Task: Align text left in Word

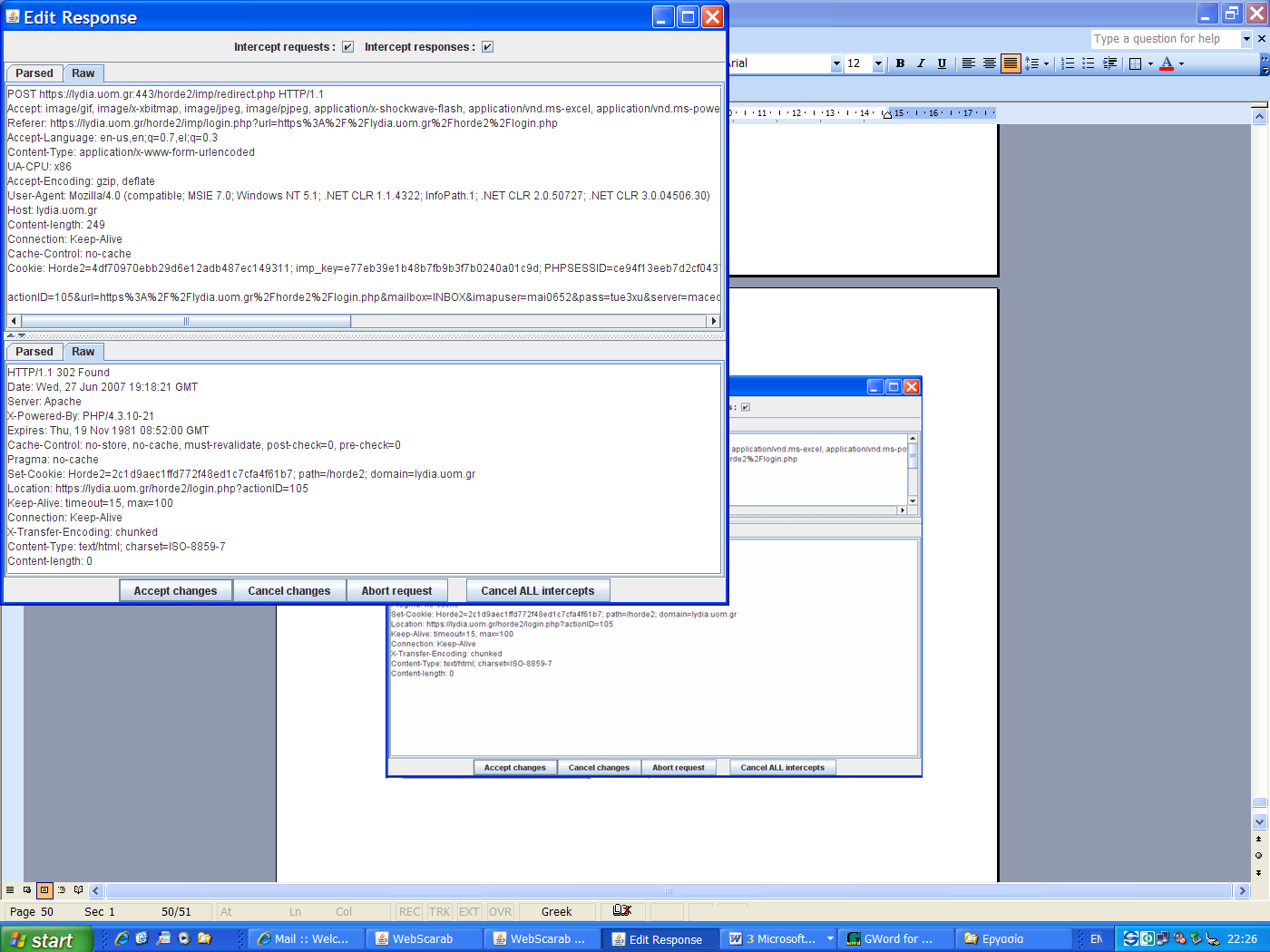Action: [x=968, y=63]
